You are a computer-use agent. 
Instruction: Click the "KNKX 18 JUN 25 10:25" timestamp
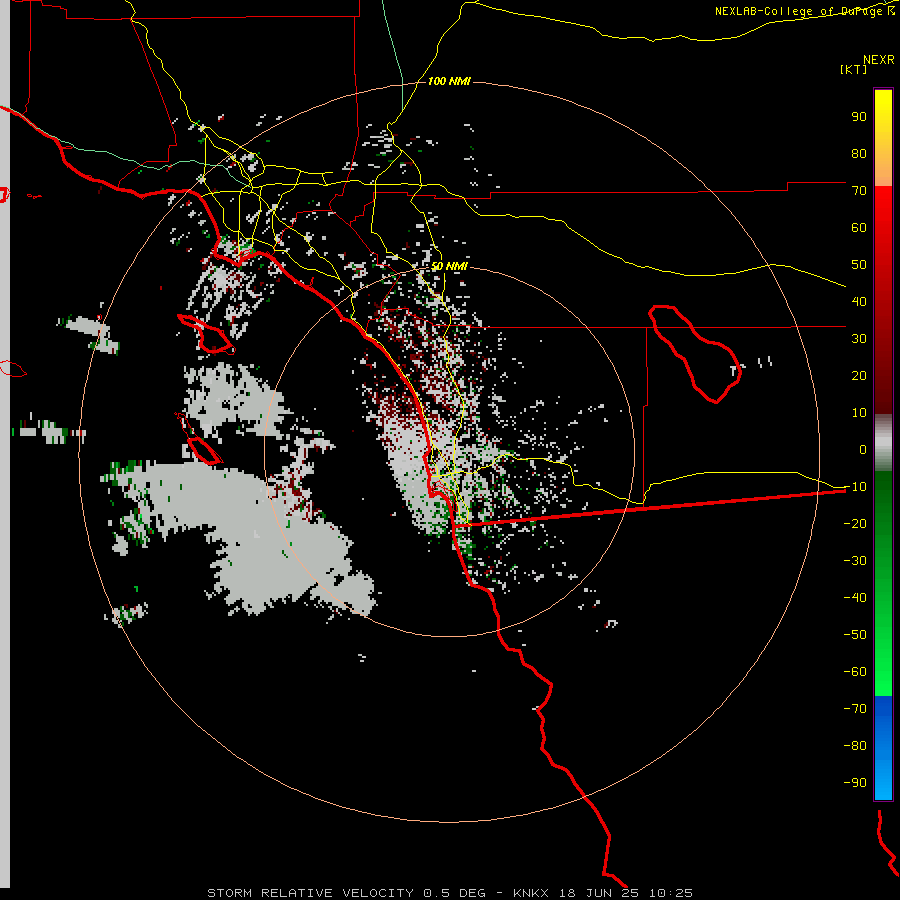603,893
